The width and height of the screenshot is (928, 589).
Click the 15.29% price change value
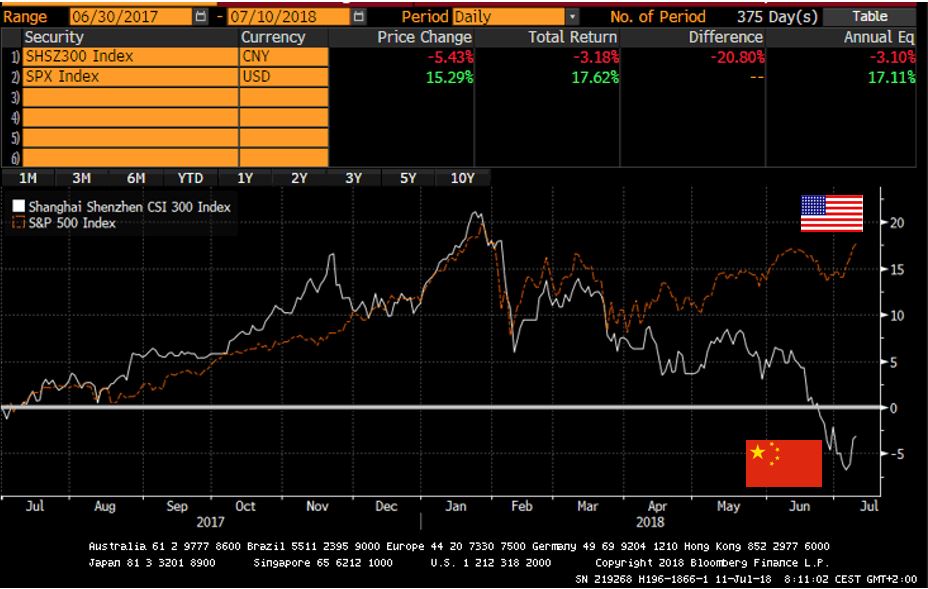[449, 78]
